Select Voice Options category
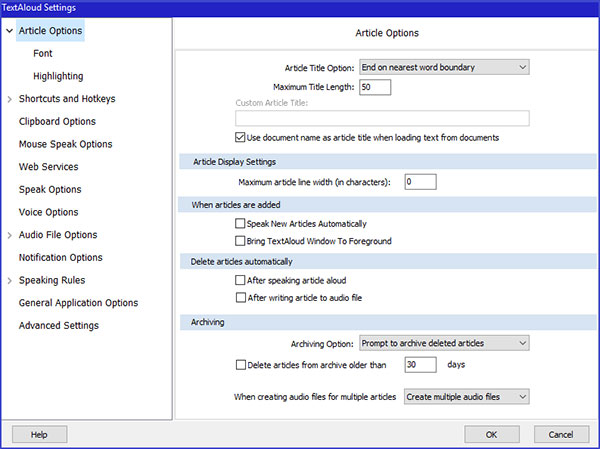 [49, 212]
